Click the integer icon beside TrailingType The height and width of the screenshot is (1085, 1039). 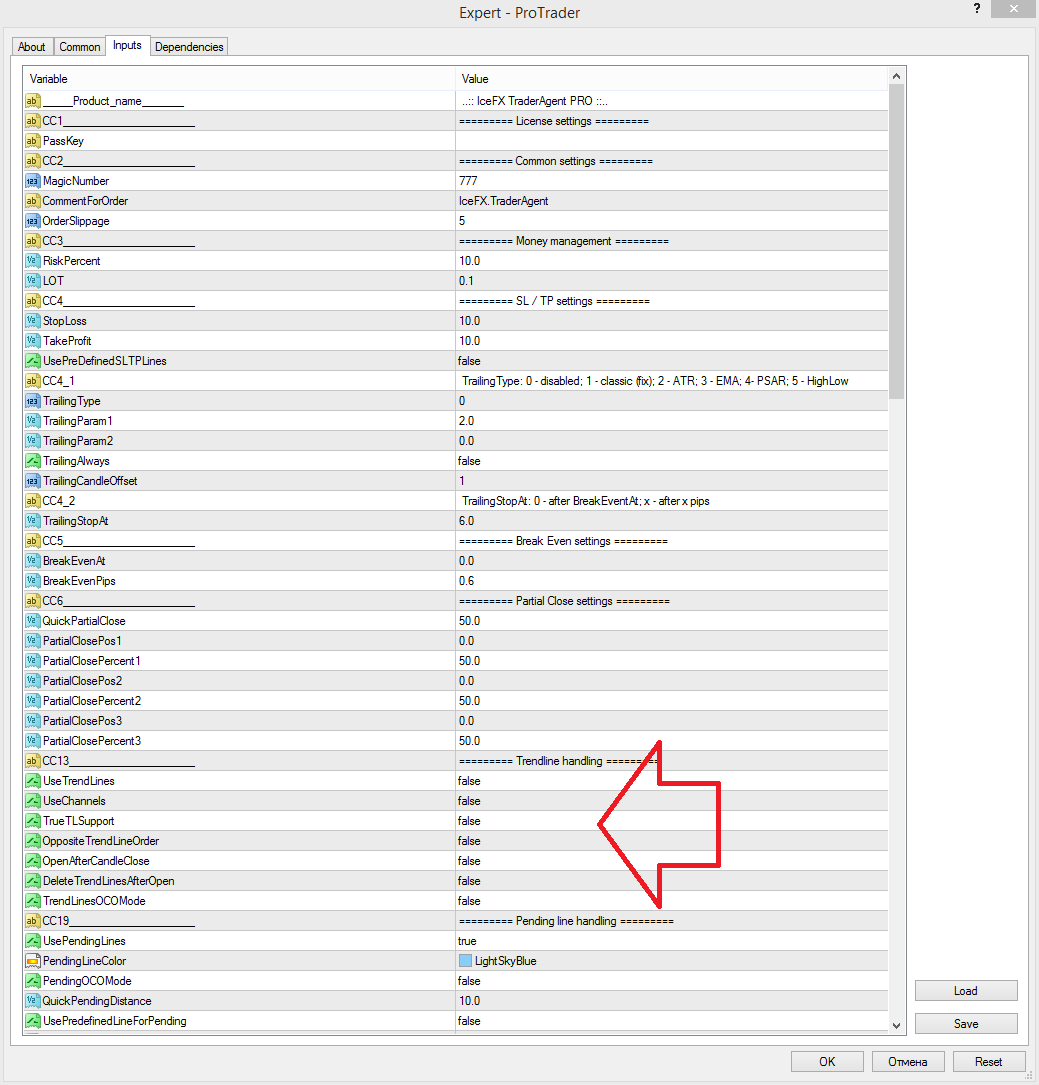[33, 401]
